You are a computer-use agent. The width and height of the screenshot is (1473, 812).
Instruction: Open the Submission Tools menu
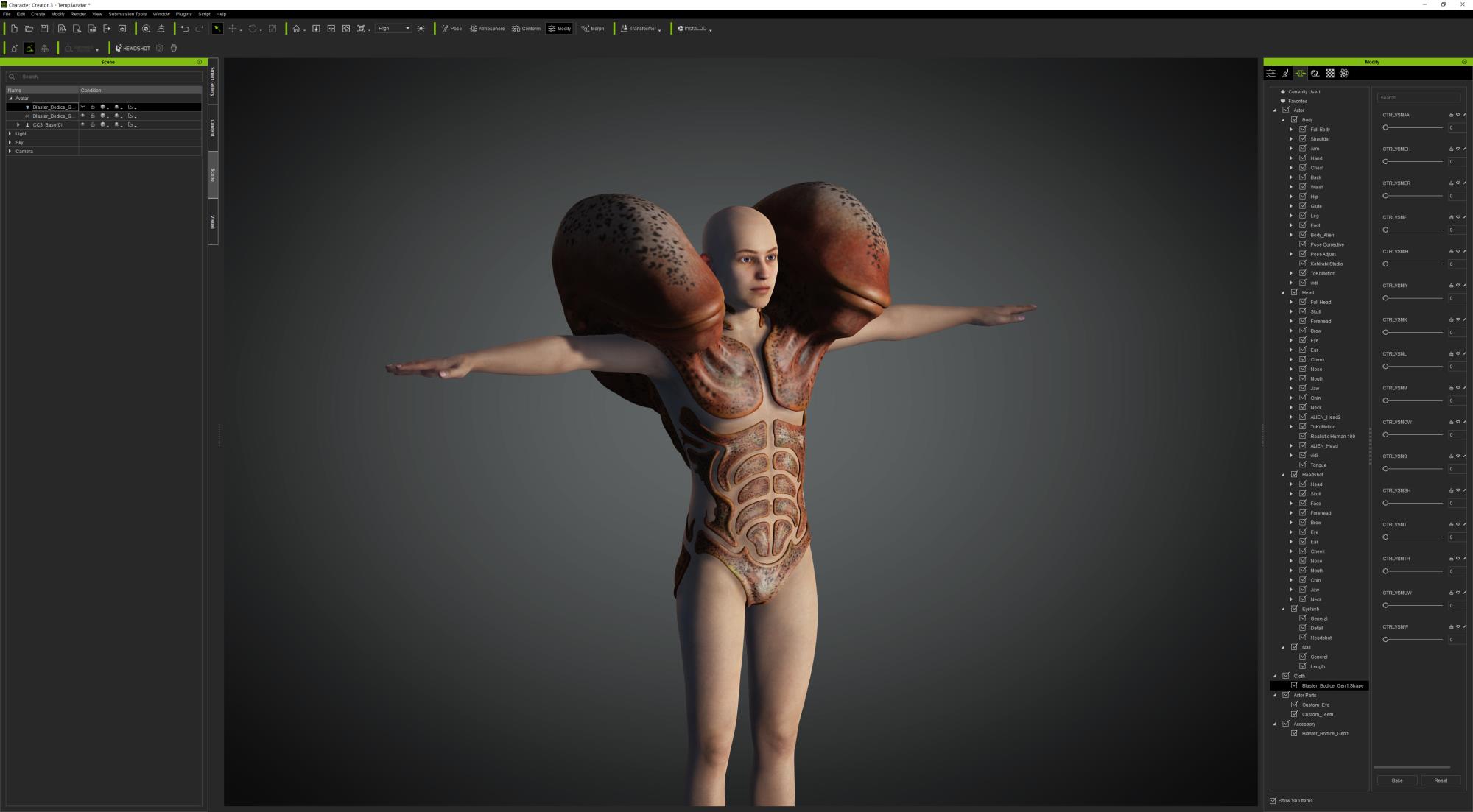(x=127, y=14)
